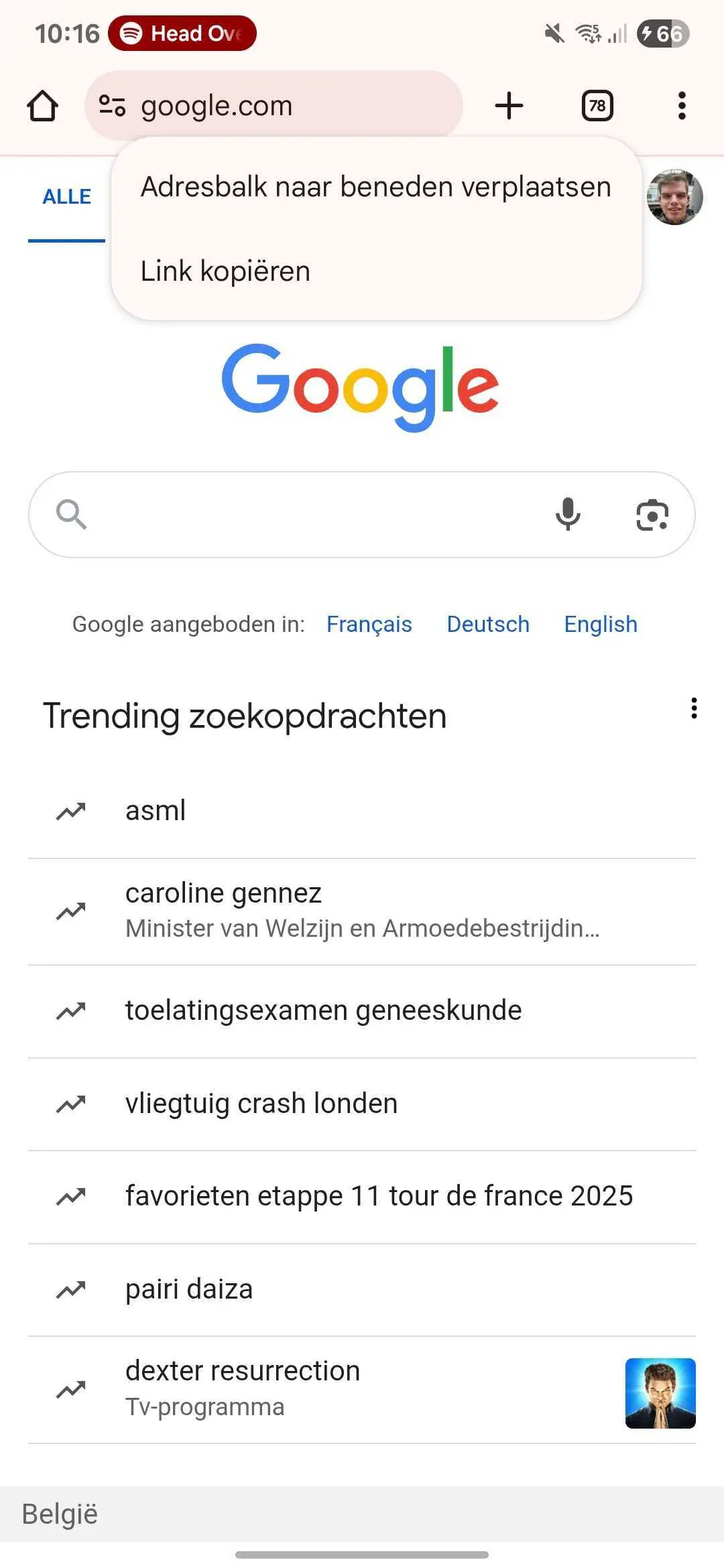Open a new tab with the plus icon
The height and width of the screenshot is (1568, 724).
tap(509, 105)
